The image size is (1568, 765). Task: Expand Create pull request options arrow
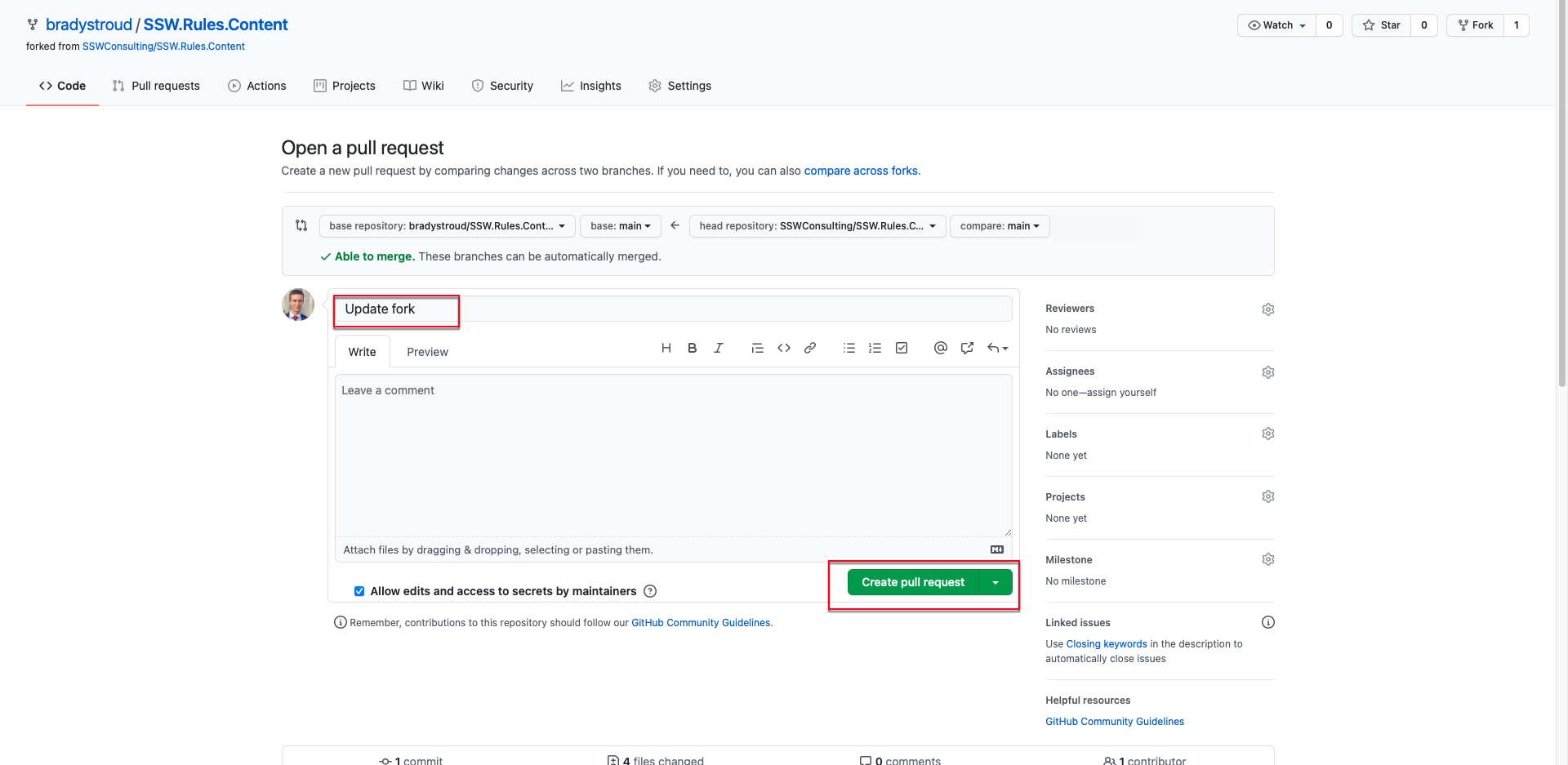pos(996,582)
